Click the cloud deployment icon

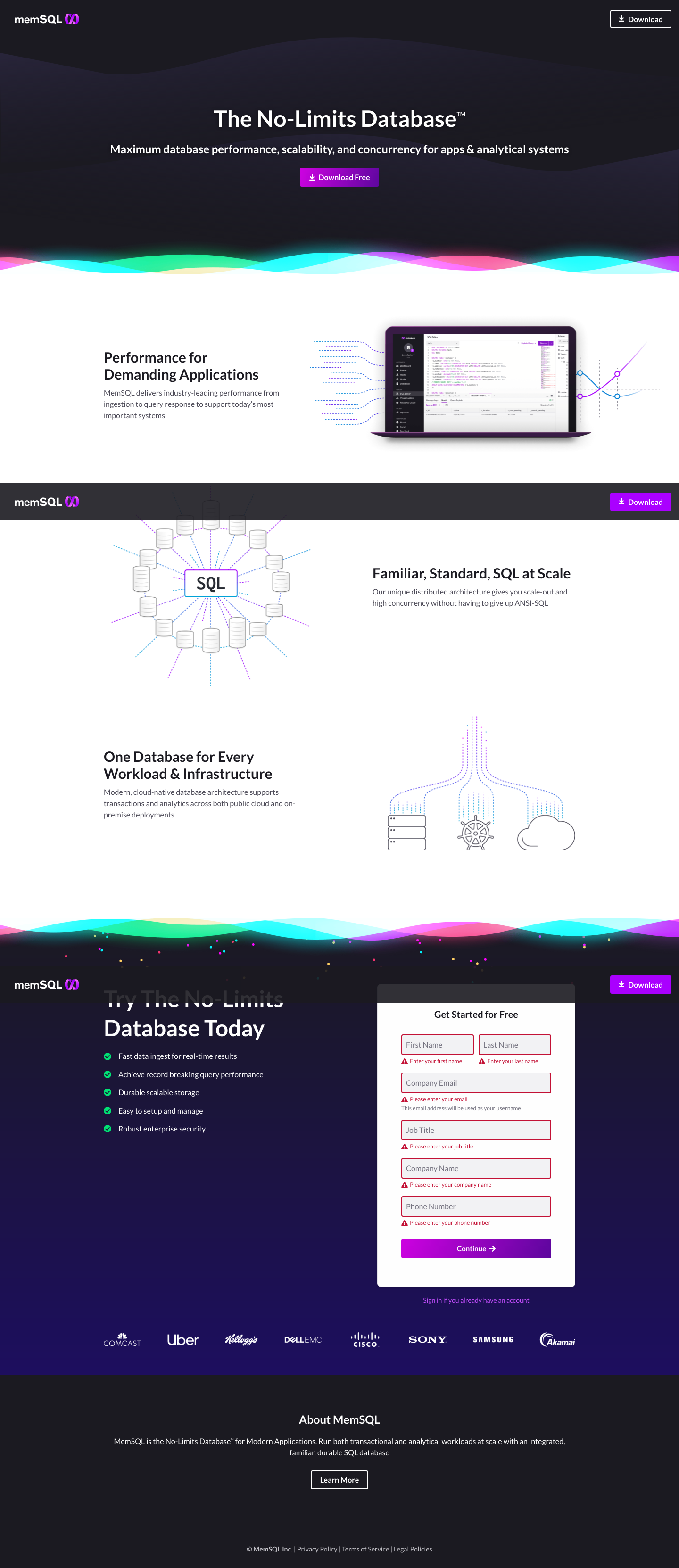pyautogui.click(x=546, y=833)
